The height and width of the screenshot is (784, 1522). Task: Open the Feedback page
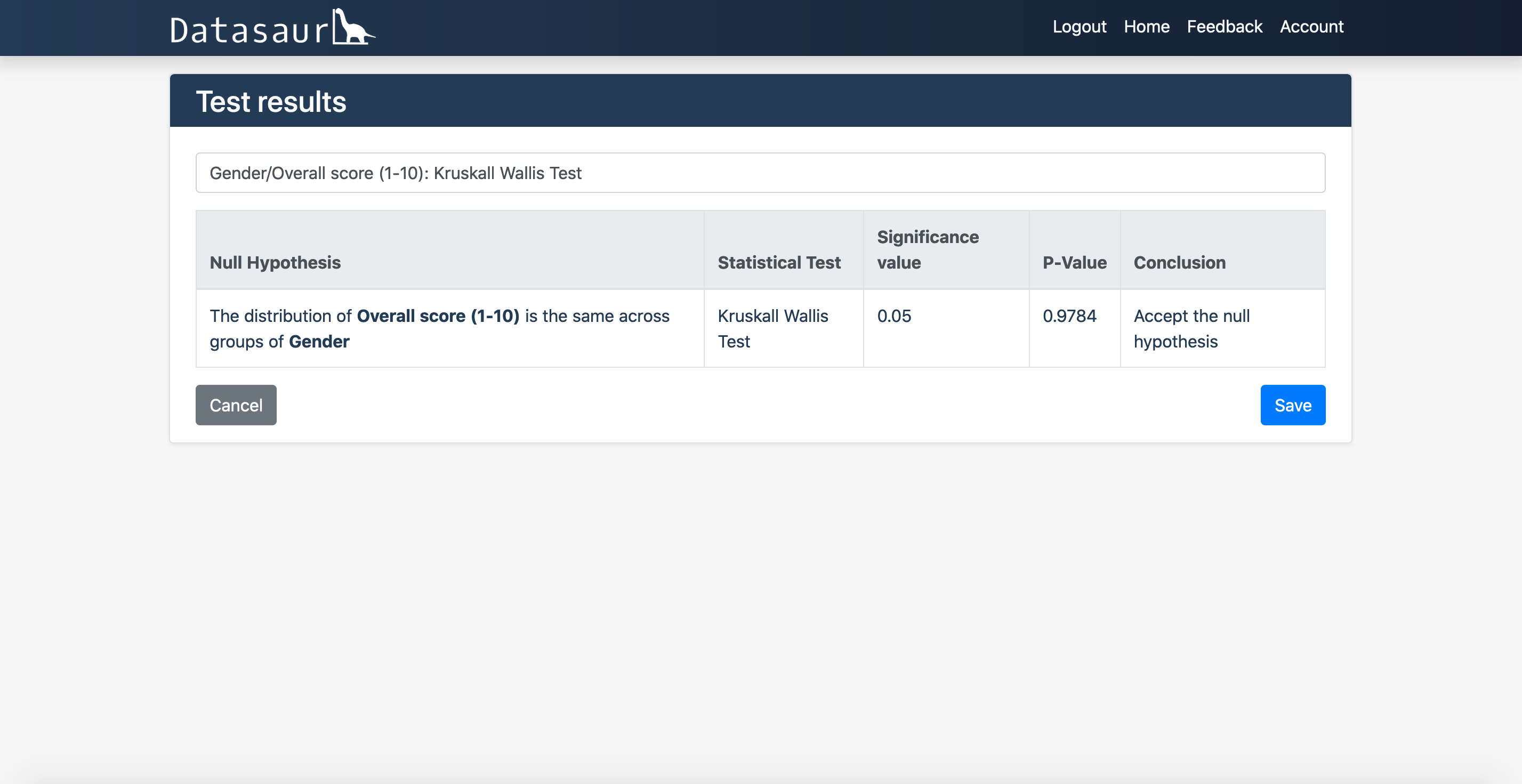click(1224, 27)
